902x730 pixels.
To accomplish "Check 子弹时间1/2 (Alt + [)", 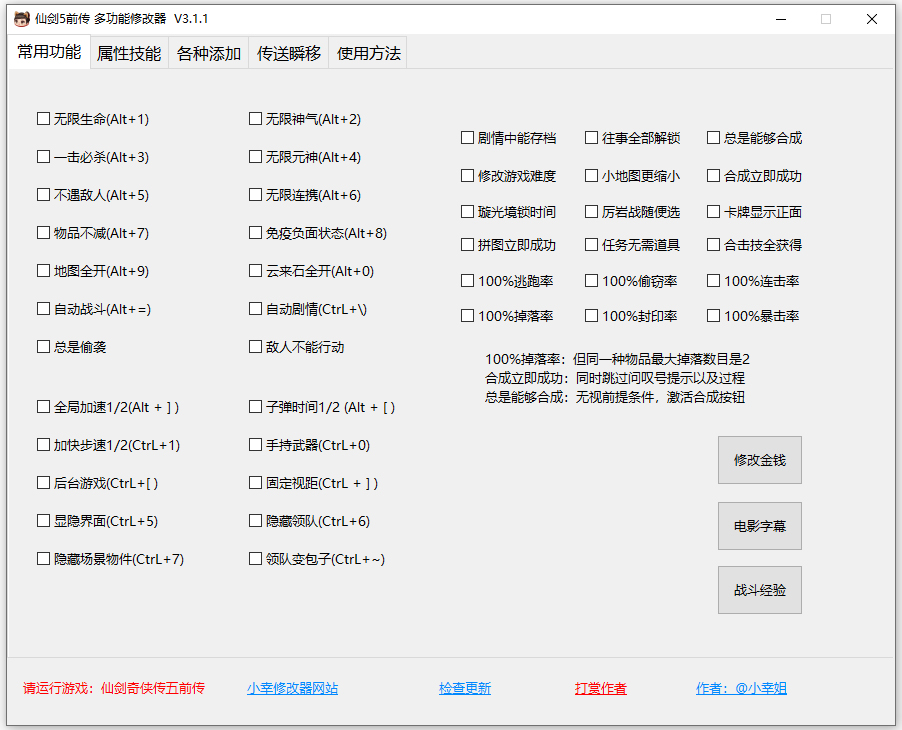I will [256, 406].
